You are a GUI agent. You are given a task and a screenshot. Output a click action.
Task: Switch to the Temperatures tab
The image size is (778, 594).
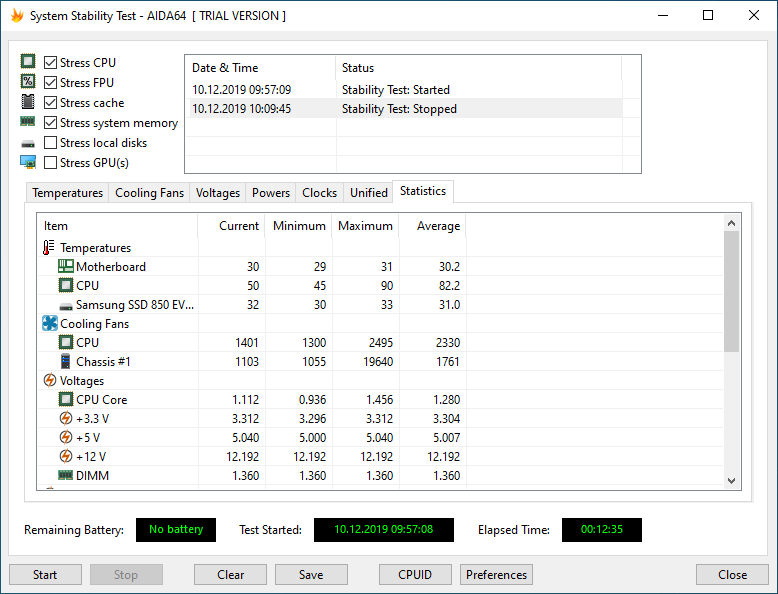67,193
